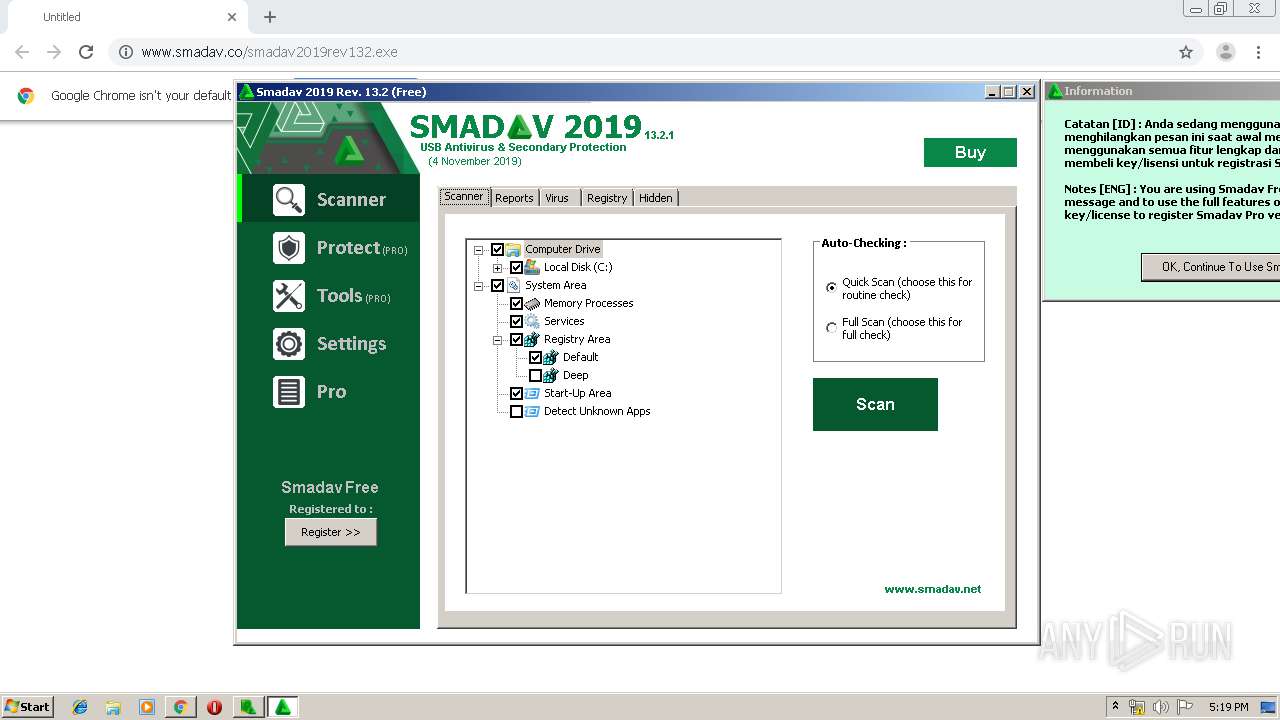The height and width of the screenshot is (720, 1280).
Task: Click the System Area icon
Action: point(514,285)
